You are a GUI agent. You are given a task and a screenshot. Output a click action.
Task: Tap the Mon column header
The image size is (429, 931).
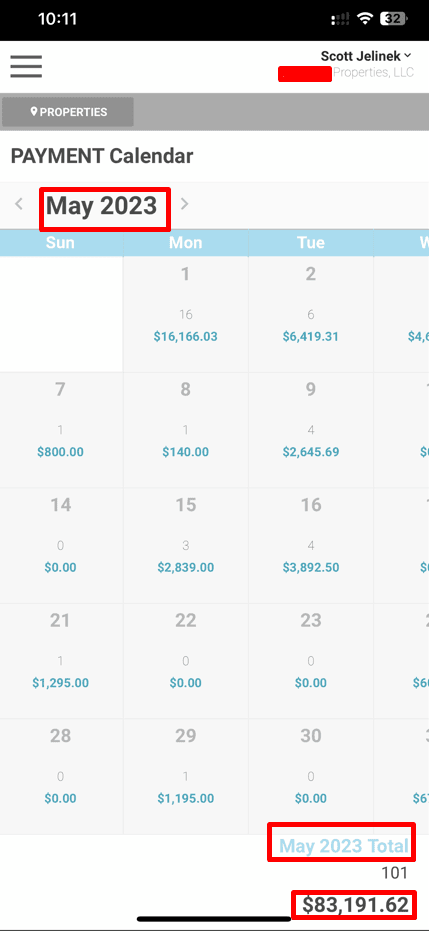pyautogui.click(x=186, y=242)
